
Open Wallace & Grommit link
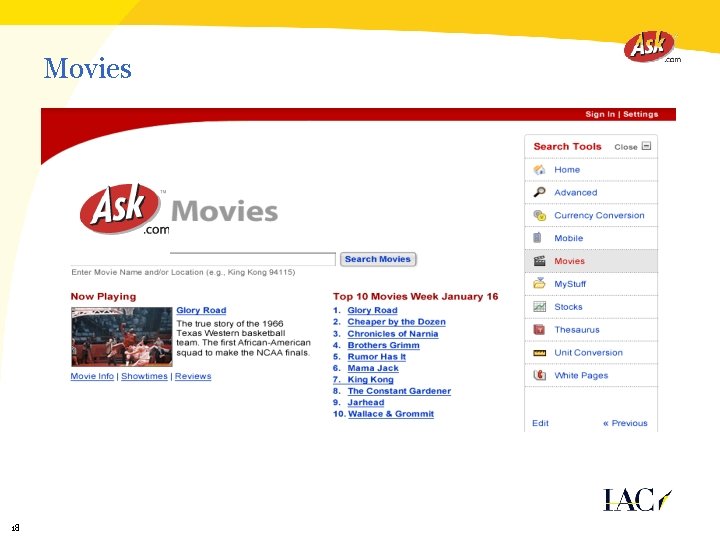pos(391,414)
